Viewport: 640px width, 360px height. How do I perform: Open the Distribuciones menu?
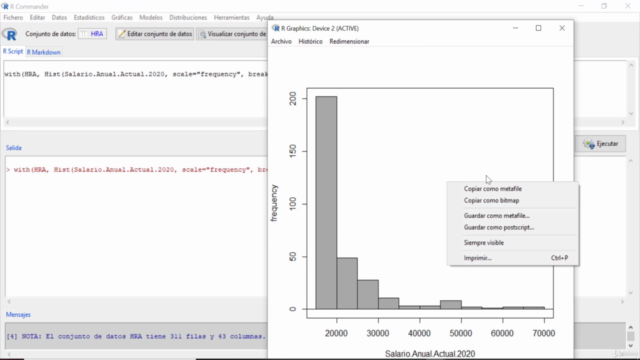point(188,18)
